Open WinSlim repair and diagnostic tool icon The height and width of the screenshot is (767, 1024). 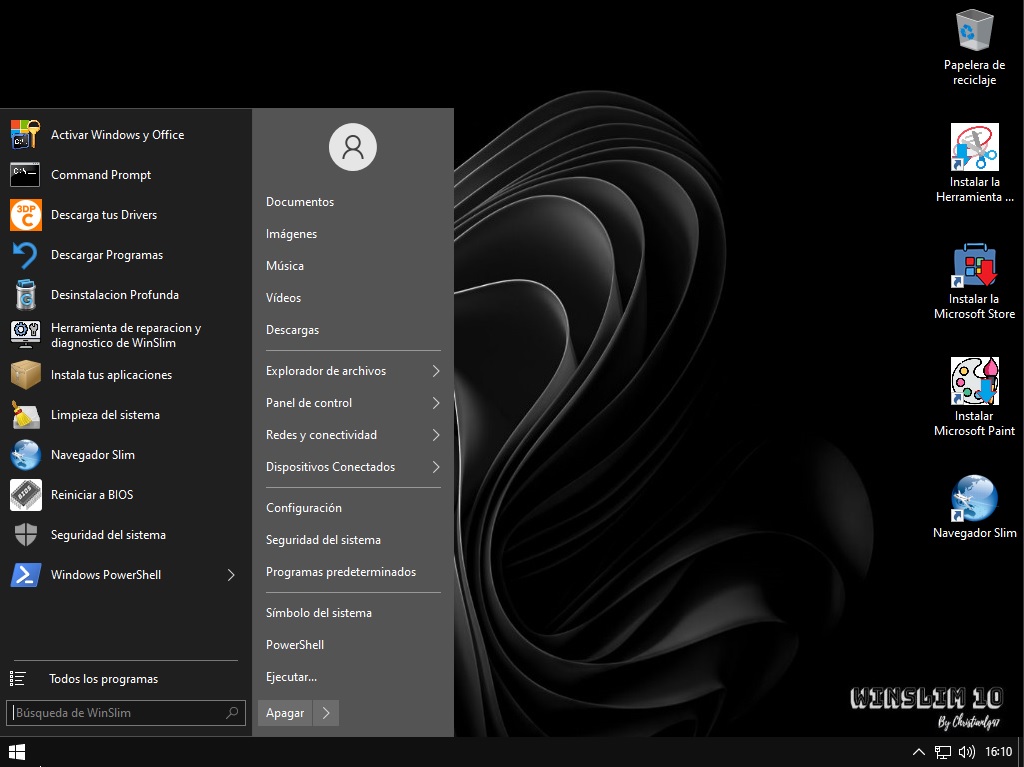pos(25,335)
